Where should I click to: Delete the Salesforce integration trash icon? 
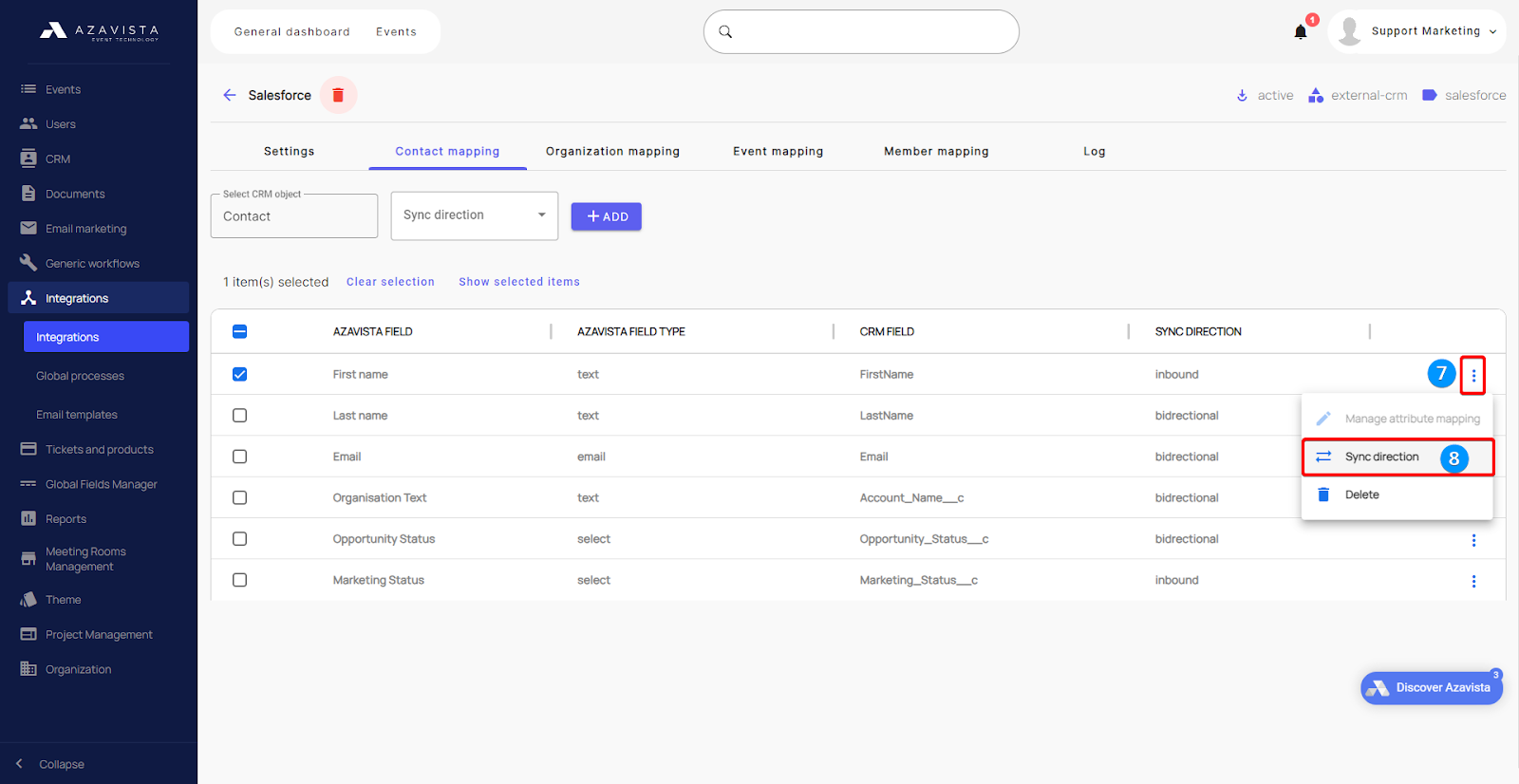click(338, 95)
